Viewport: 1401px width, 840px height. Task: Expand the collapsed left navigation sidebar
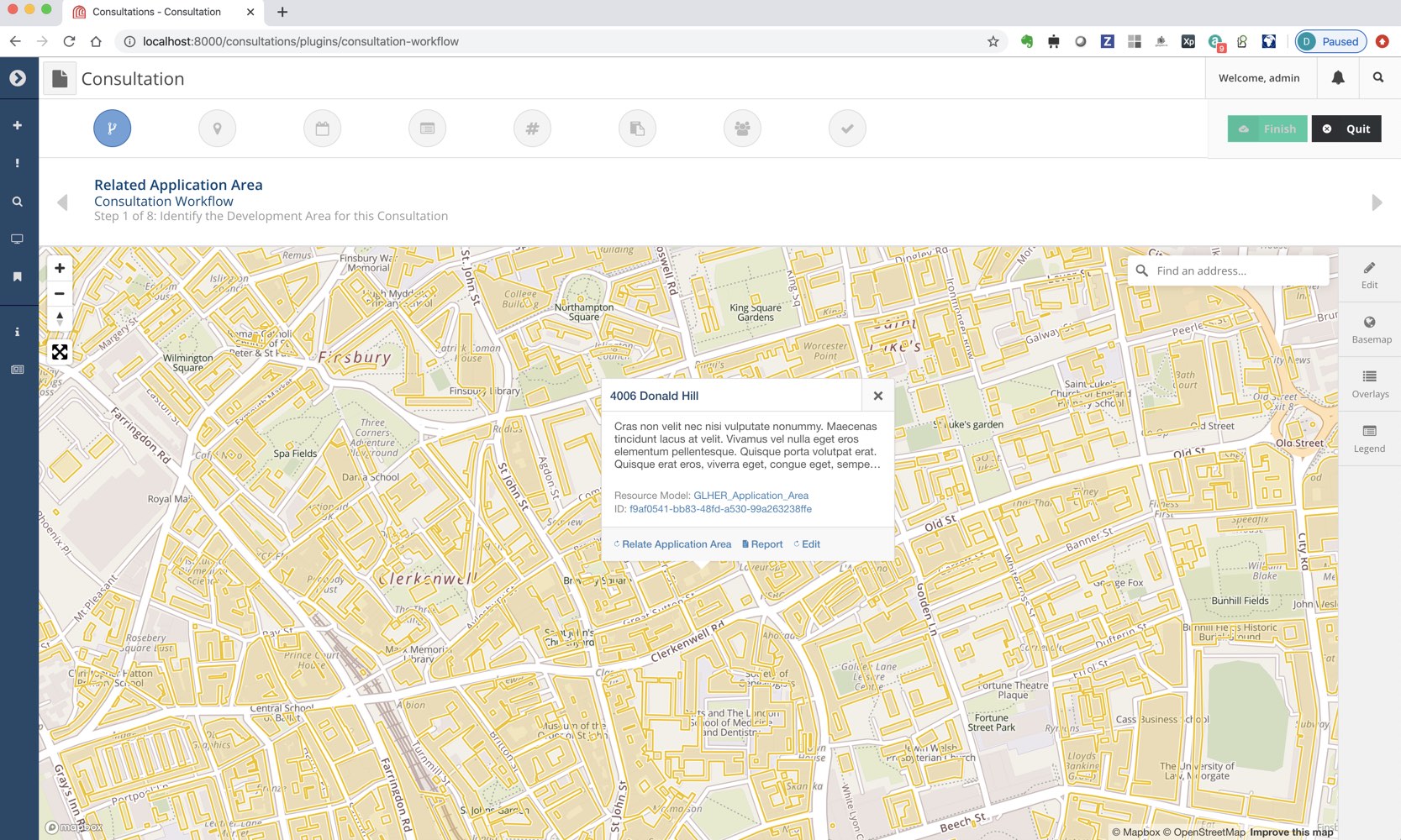tap(18, 76)
